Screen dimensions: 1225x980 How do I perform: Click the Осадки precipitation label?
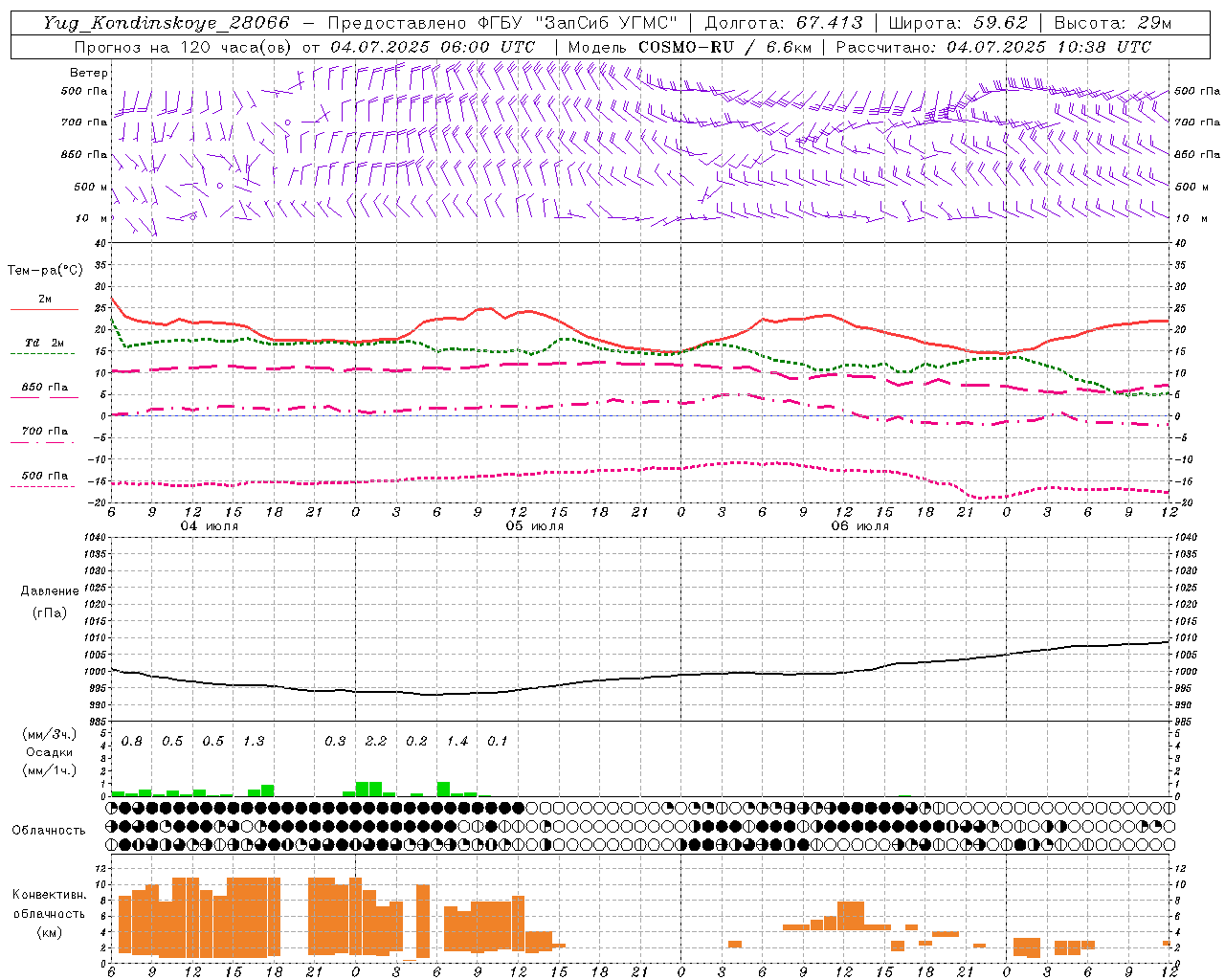pyautogui.click(x=49, y=752)
